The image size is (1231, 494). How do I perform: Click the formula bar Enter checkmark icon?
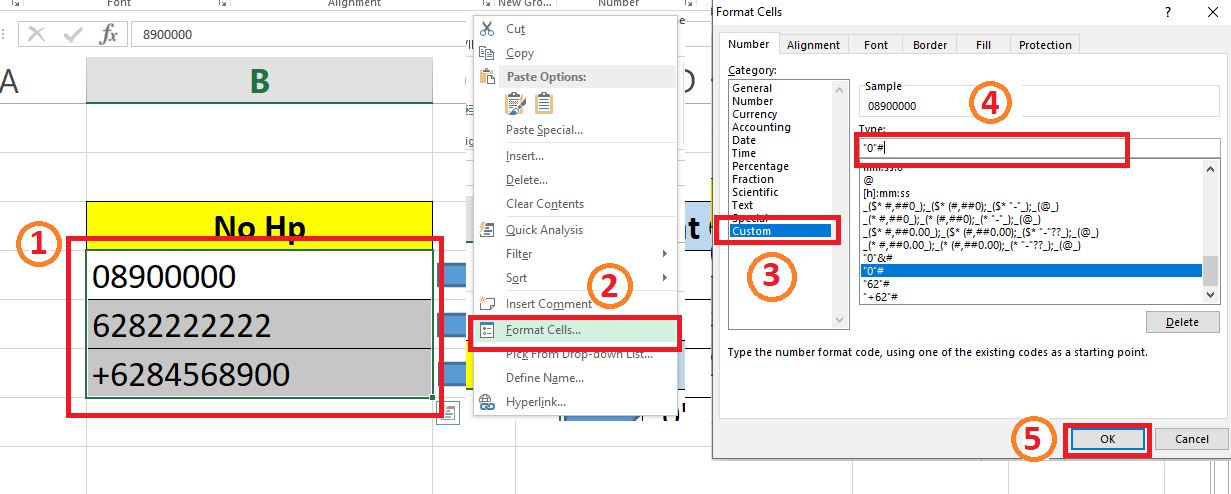(72, 34)
